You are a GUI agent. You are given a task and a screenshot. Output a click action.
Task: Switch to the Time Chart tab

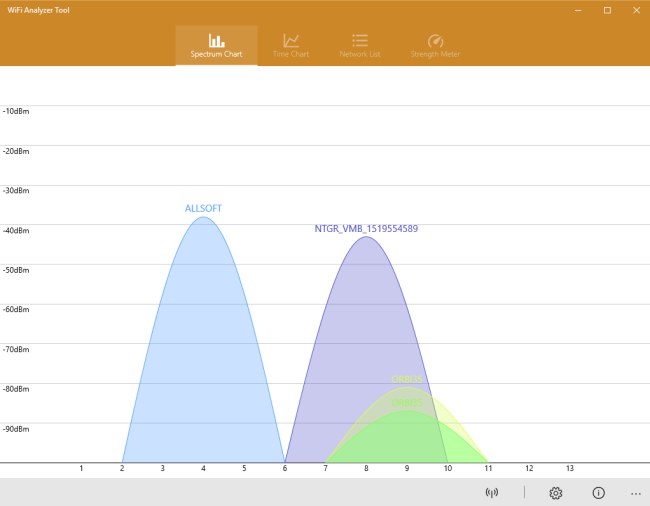[x=291, y=46]
